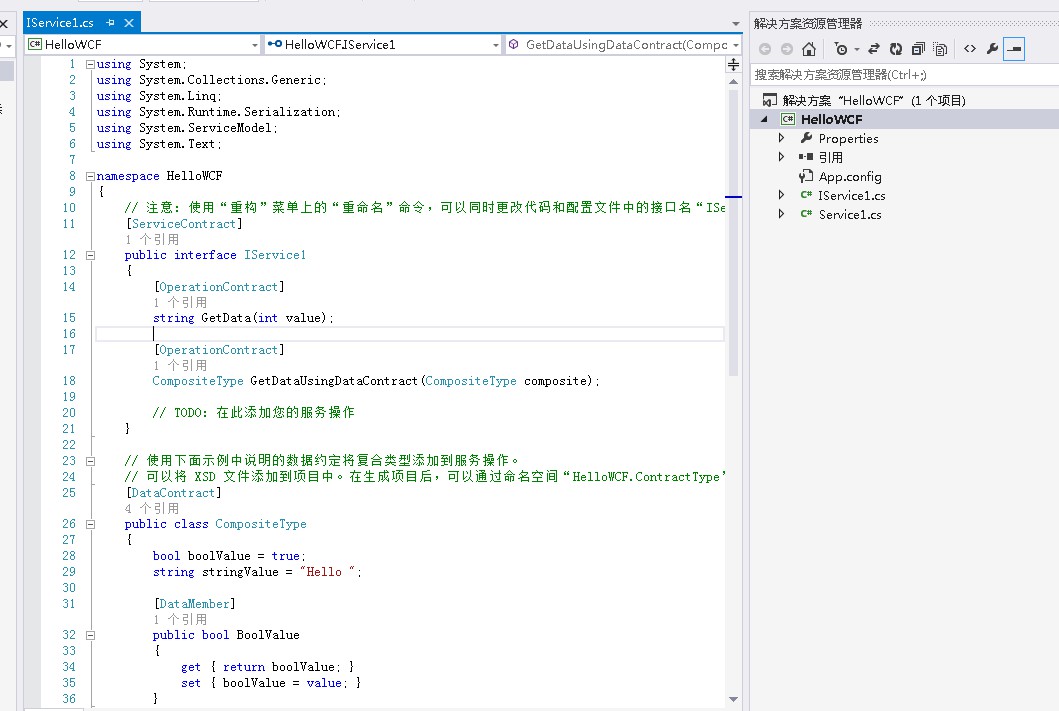The image size is (1059, 711).
Task: Click GetData method name on line 15
Action: tap(226, 318)
